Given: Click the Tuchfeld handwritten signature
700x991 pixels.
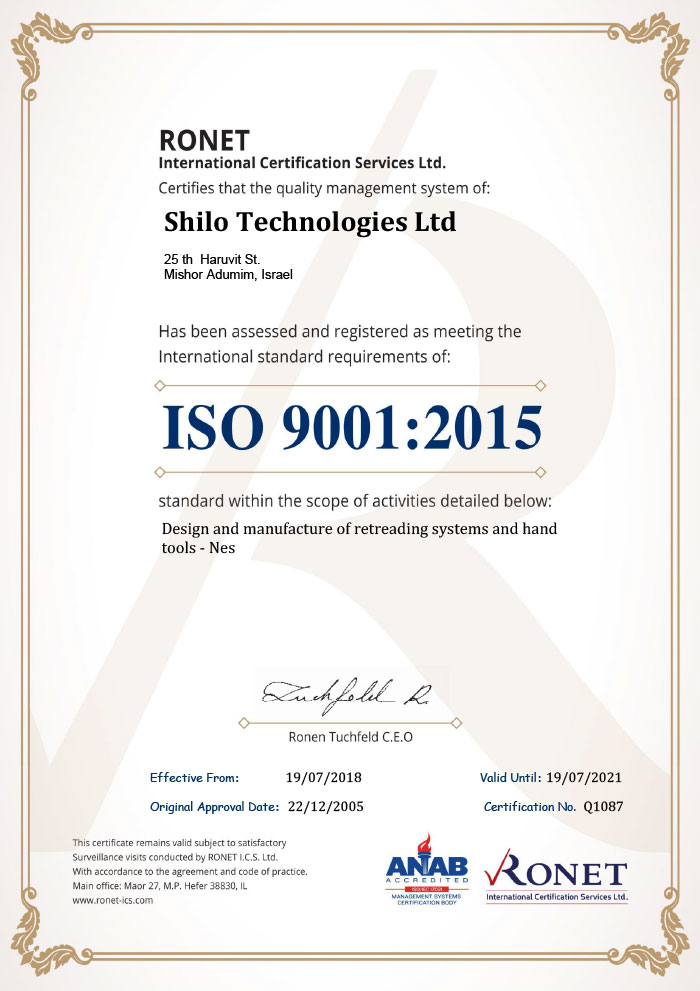Looking at the screenshot, I should pos(346,696).
